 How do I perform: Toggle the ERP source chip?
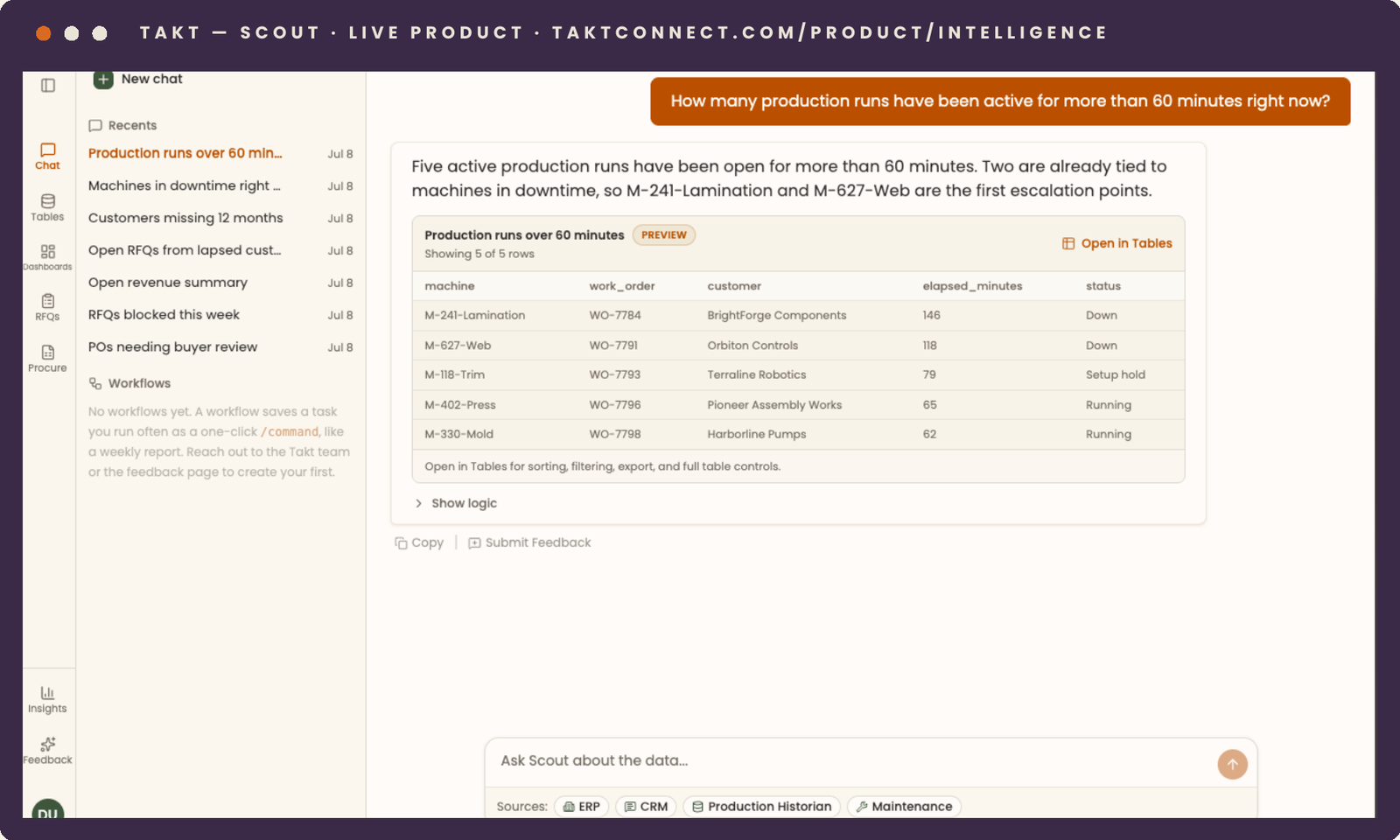point(581,807)
